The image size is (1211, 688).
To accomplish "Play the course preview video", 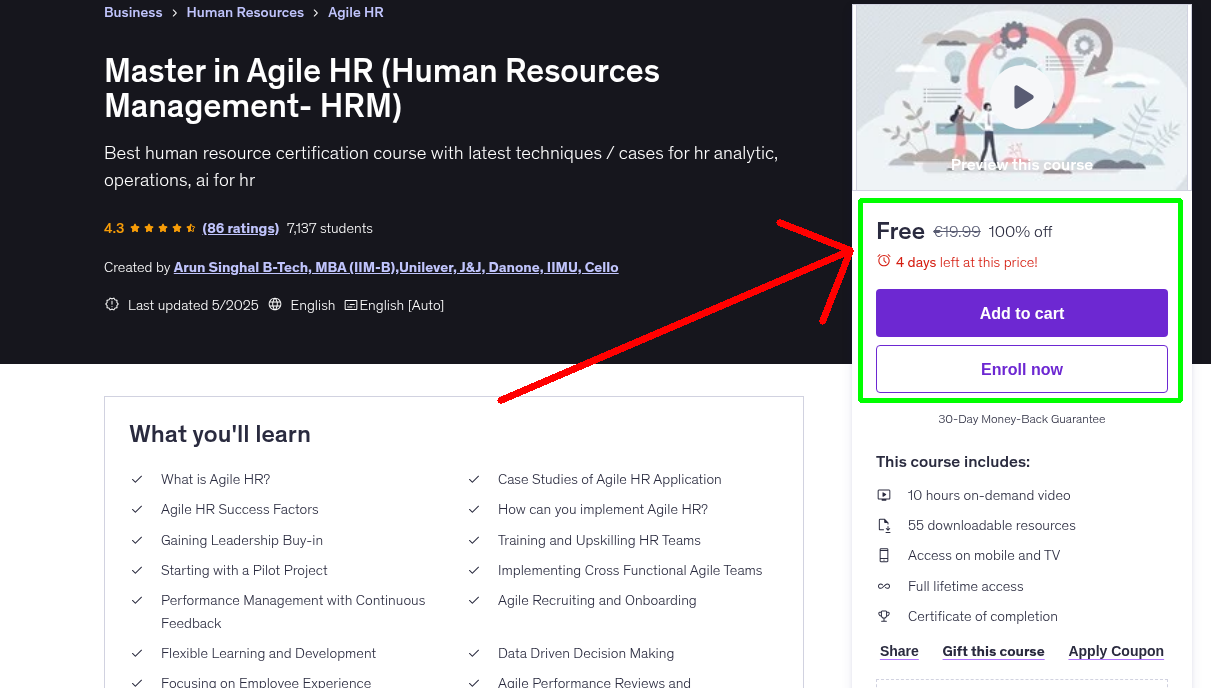I will point(1021,96).
